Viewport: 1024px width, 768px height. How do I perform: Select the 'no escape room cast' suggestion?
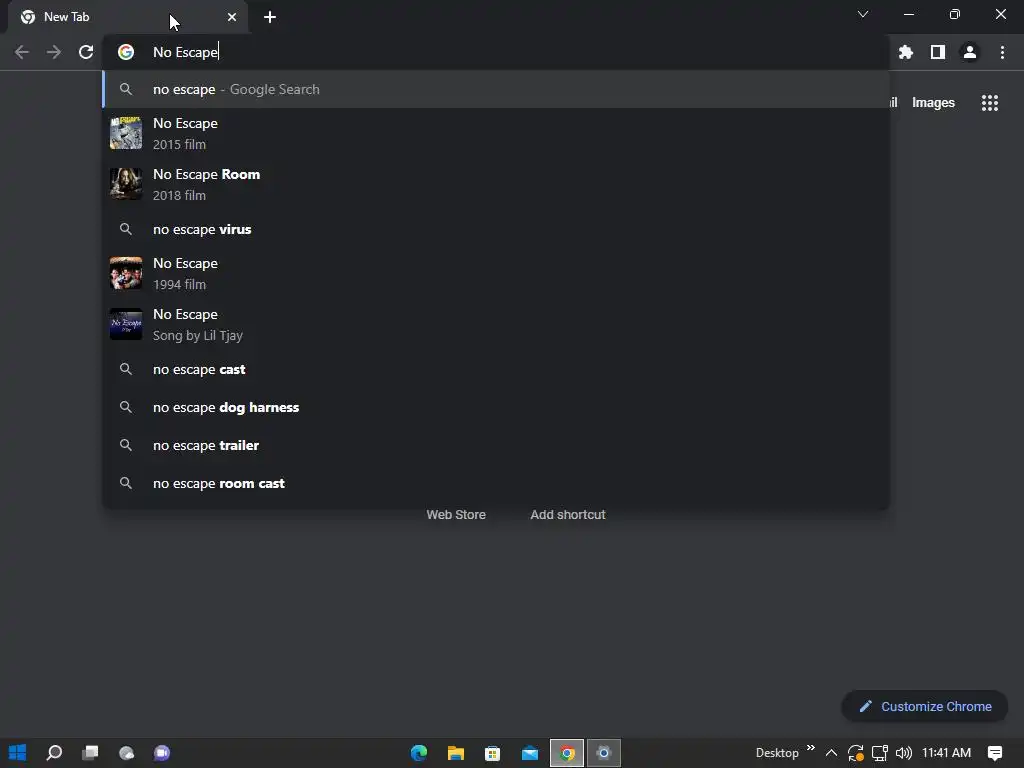pos(496,483)
